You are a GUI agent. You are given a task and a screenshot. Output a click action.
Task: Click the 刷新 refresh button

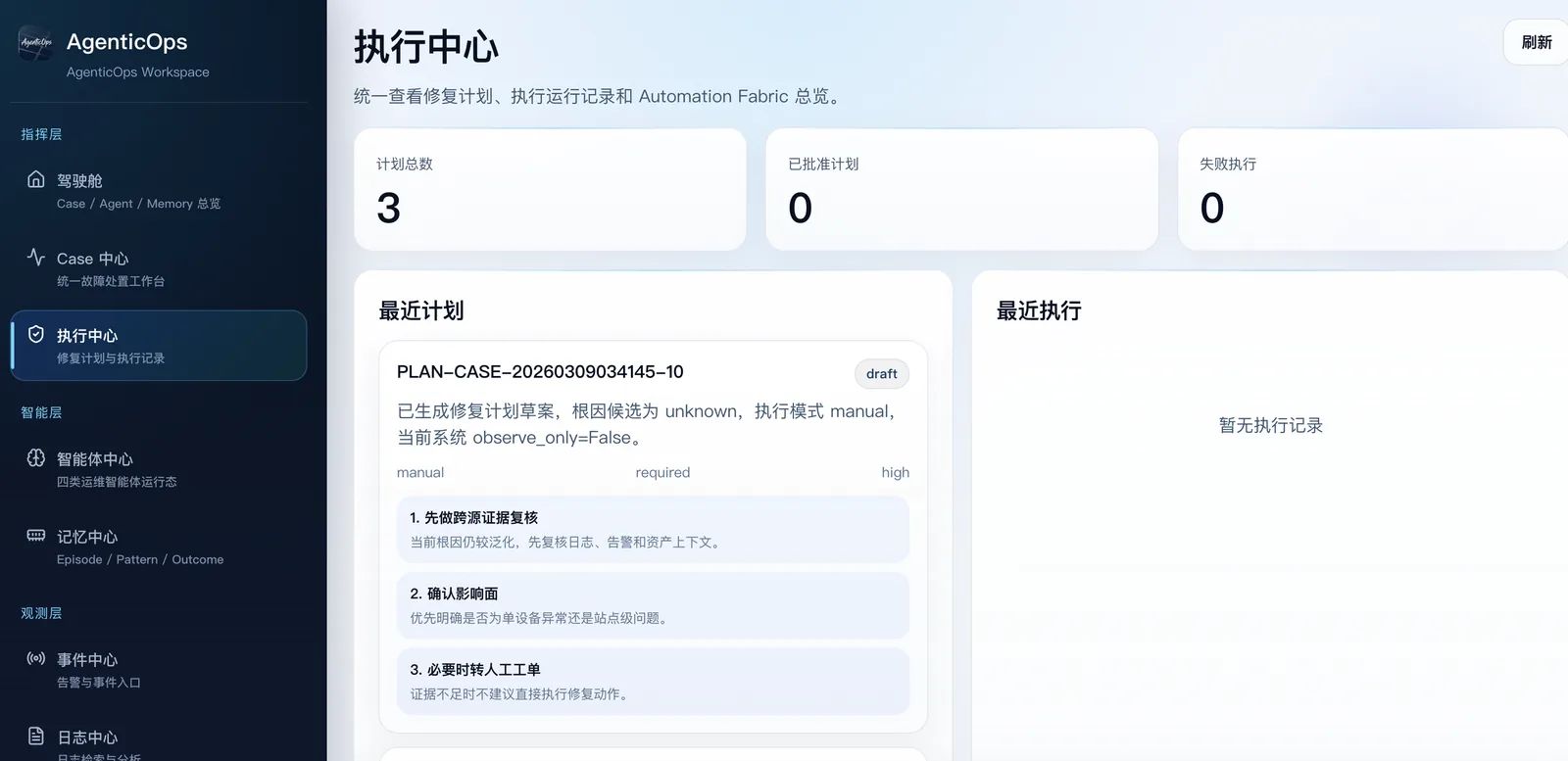coord(1536,42)
